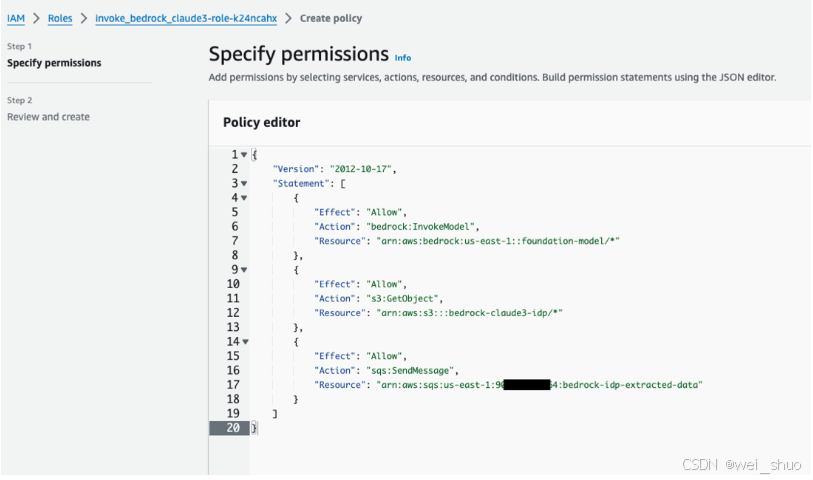Click the "Effect" key on line 10
Viewport: 813px width, 480px height.
click(x=334, y=285)
